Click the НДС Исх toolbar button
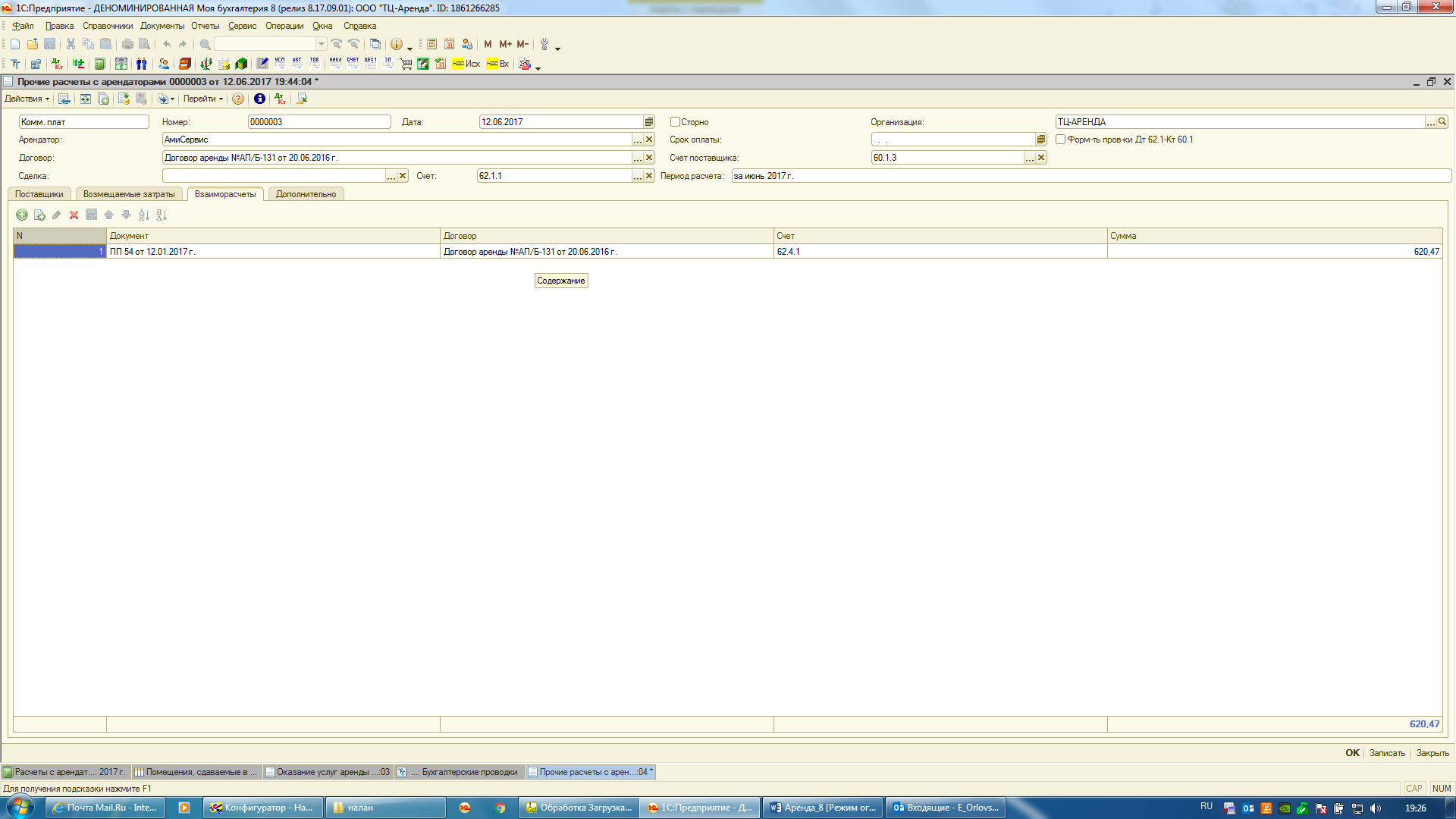The image size is (1456, 819). tap(466, 64)
